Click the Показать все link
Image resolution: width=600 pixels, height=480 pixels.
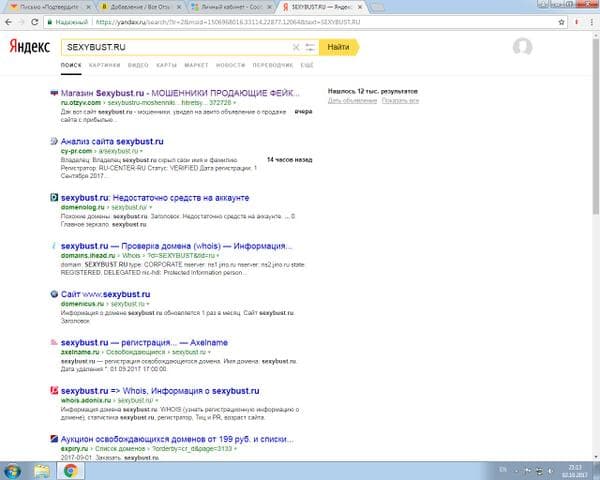click(400, 101)
